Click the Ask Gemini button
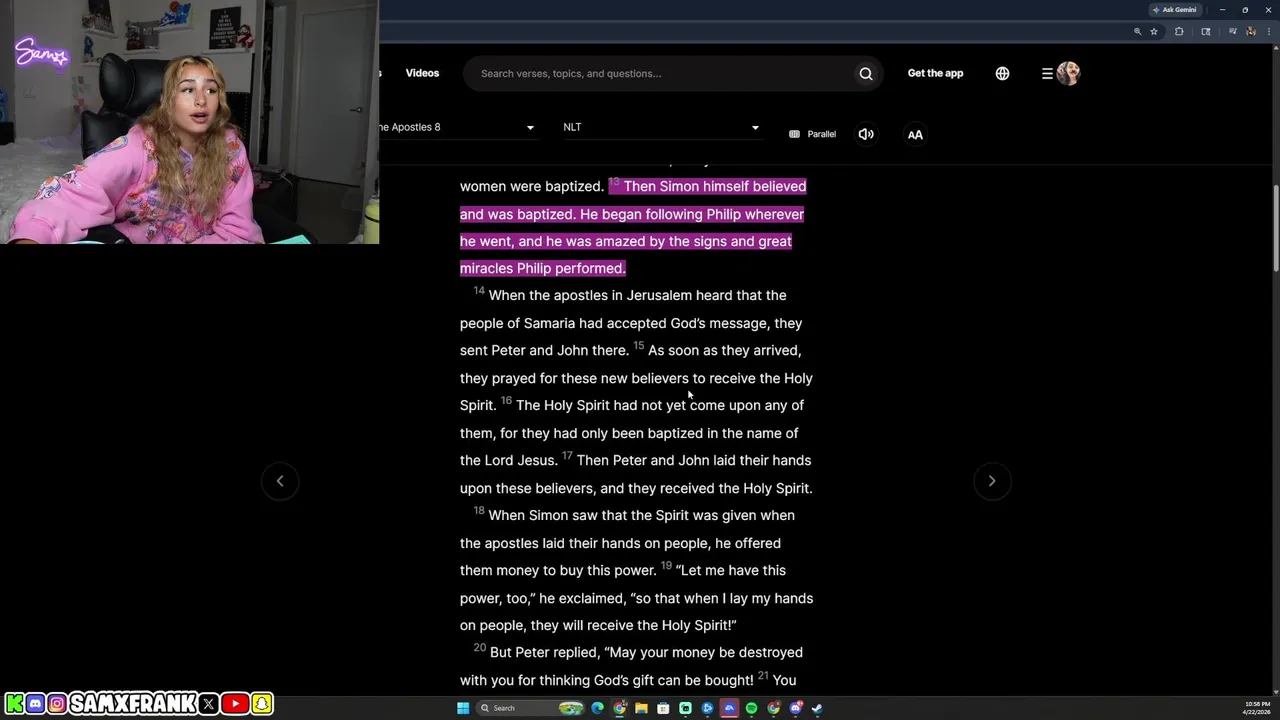The width and height of the screenshot is (1280, 720). [1174, 9]
